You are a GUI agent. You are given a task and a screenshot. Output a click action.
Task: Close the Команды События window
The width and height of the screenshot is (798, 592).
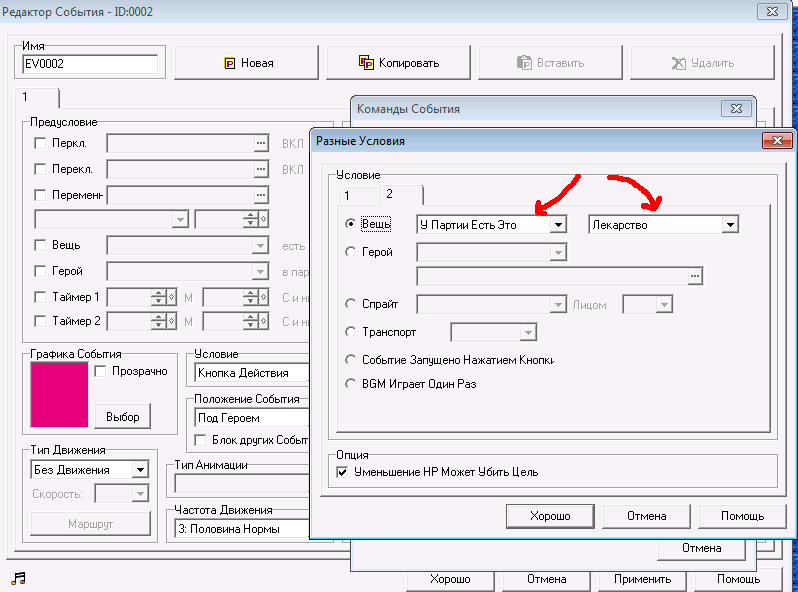tap(736, 108)
